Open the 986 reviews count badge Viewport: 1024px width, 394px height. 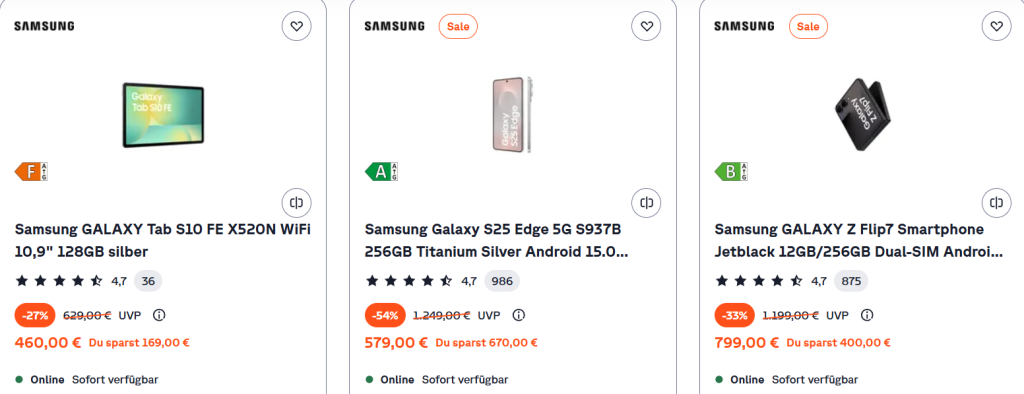coord(502,282)
